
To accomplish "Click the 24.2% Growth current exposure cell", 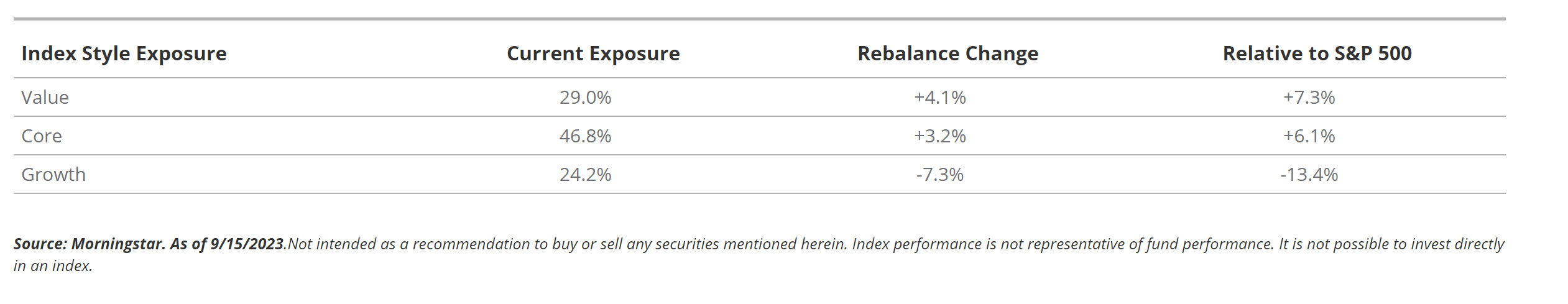I will tap(585, 175).
